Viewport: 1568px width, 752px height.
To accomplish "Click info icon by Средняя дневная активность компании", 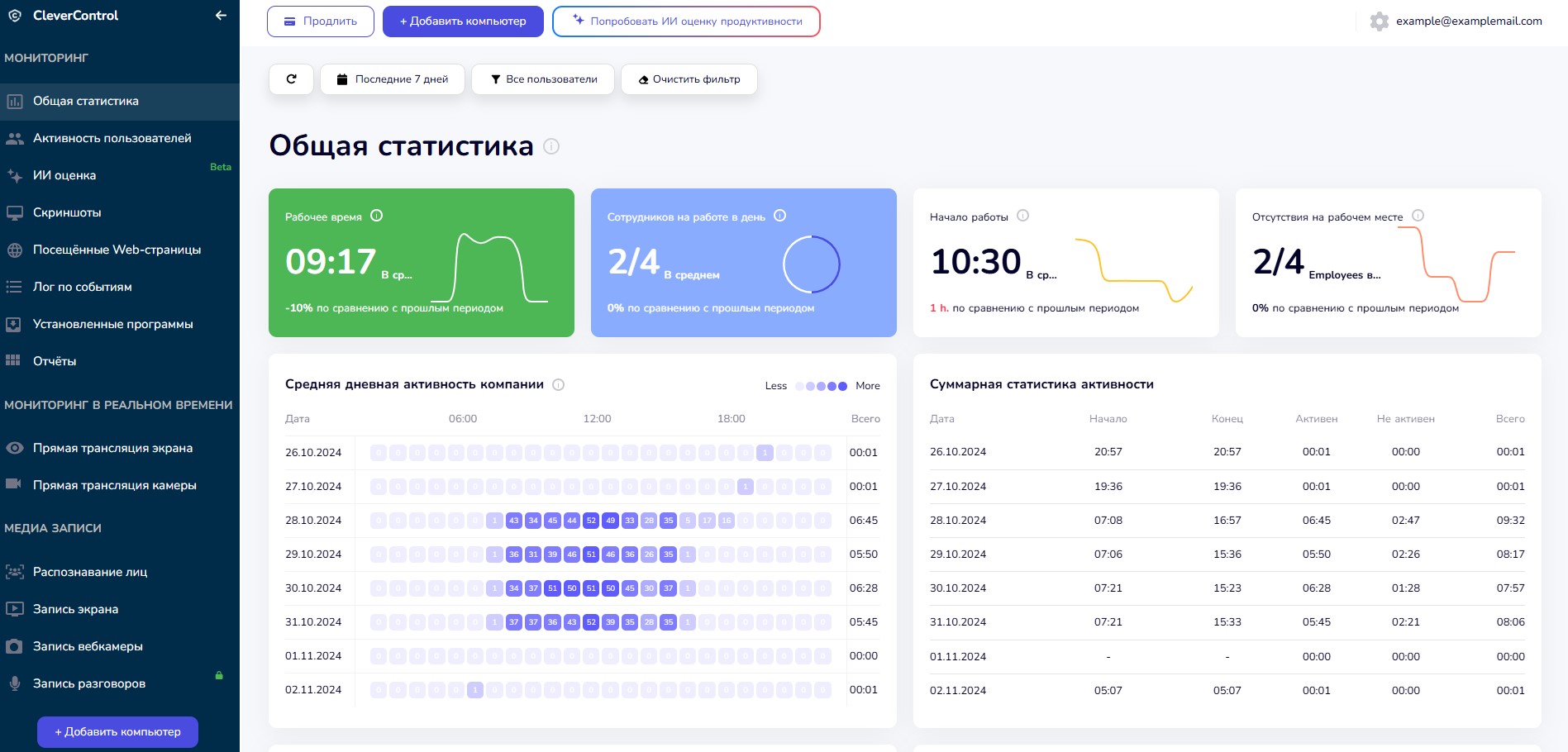I will coord(558,384).
